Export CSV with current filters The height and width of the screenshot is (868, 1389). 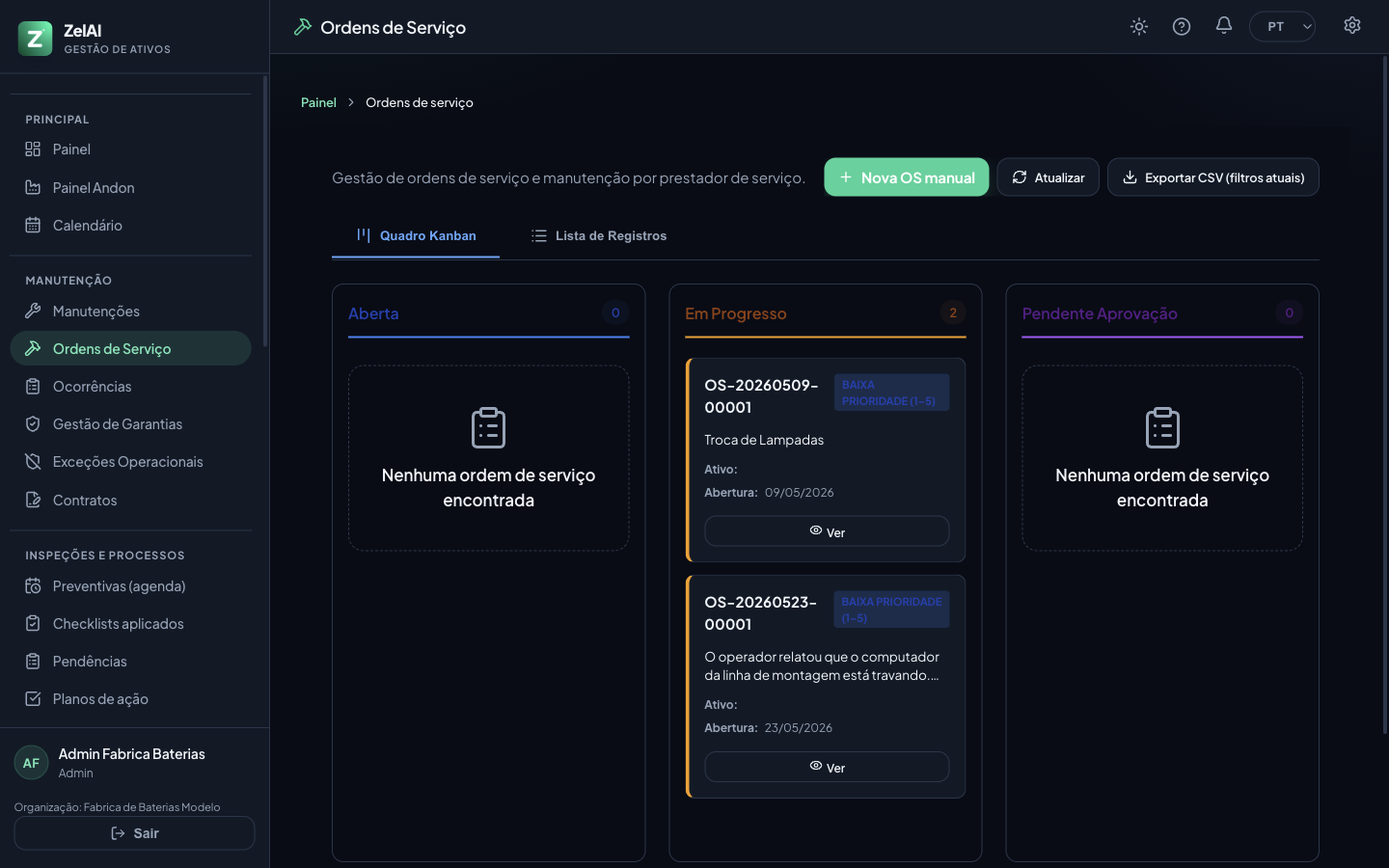1213,177
